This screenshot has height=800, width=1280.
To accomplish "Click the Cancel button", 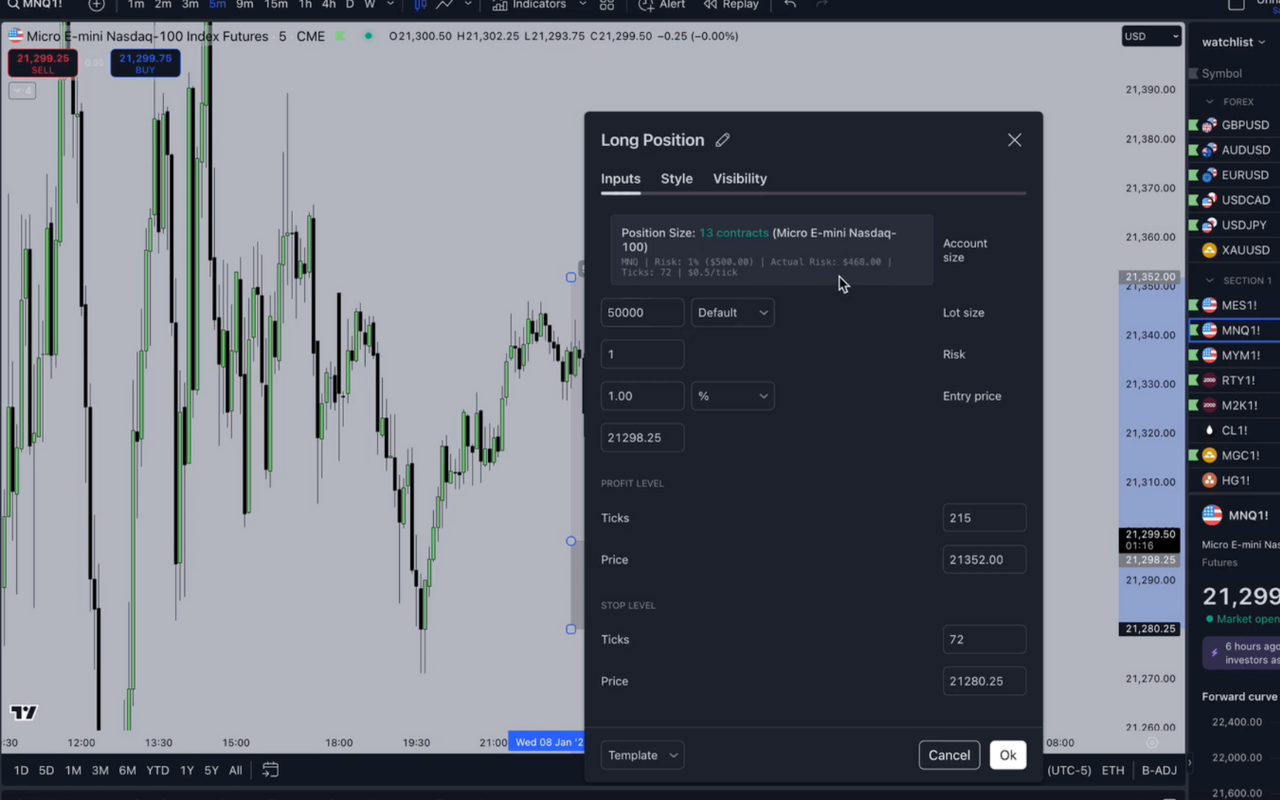I will (949, 755).
